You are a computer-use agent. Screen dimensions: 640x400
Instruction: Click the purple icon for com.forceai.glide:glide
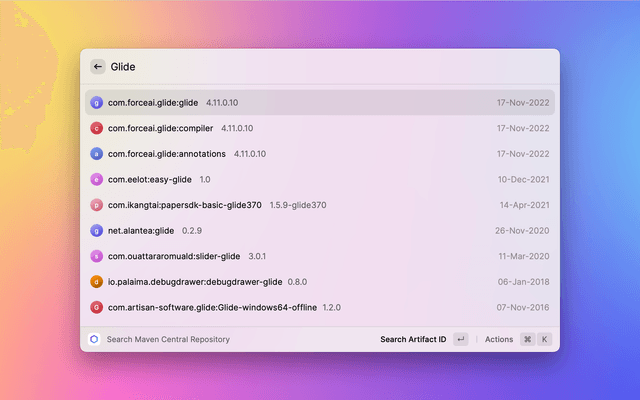97,102
